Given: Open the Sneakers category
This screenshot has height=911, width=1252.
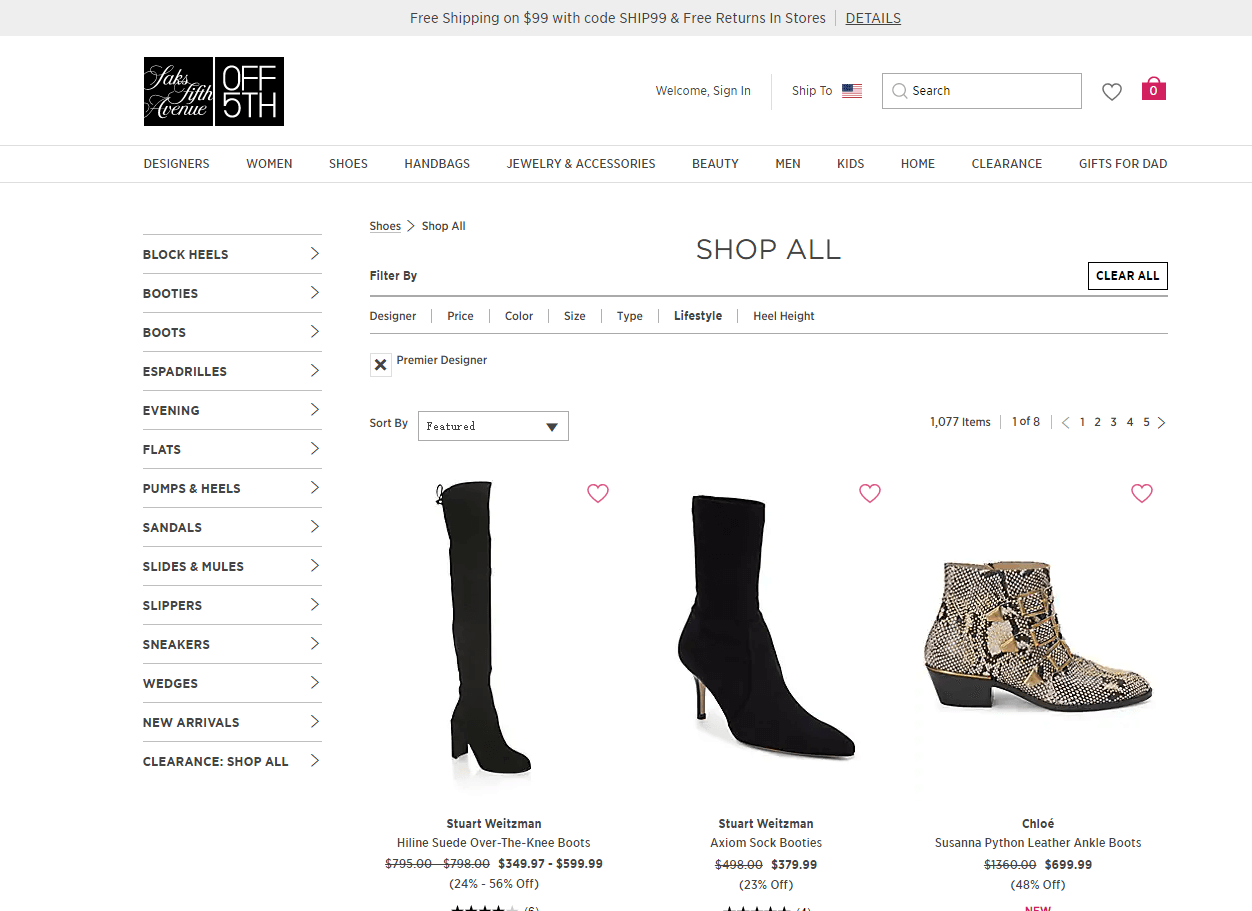Looking at the screenshot, I should pos(232,644).
